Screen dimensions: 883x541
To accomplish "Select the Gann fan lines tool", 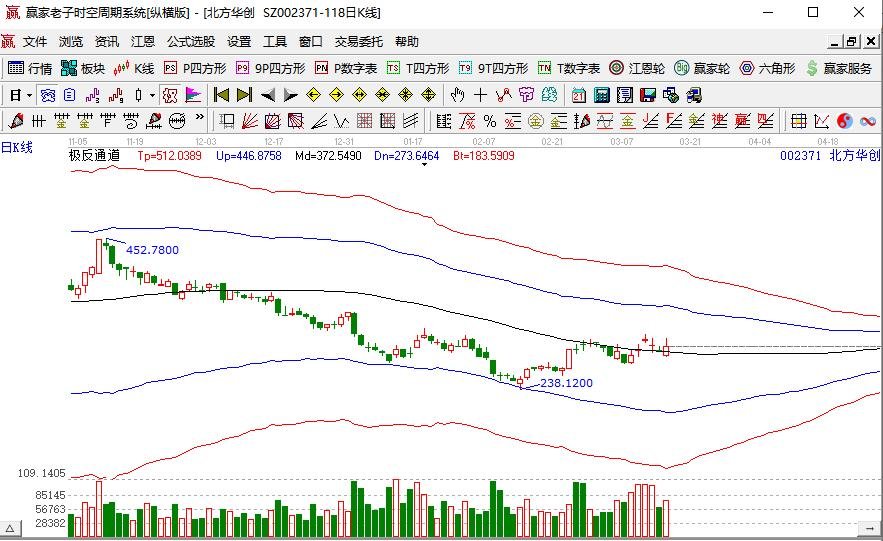I will pos(249,121).
